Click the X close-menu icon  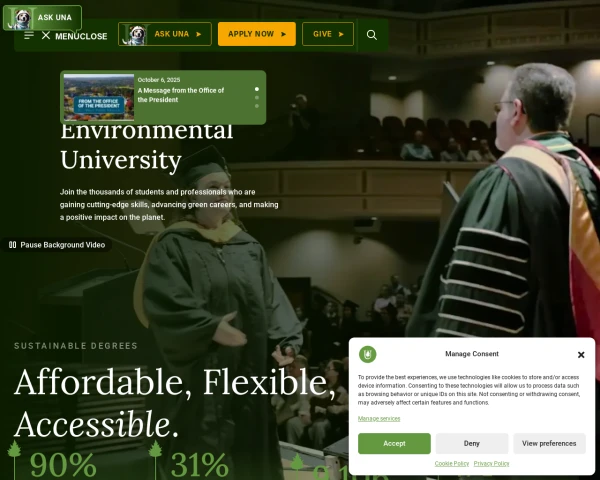[x=46, y=35]
